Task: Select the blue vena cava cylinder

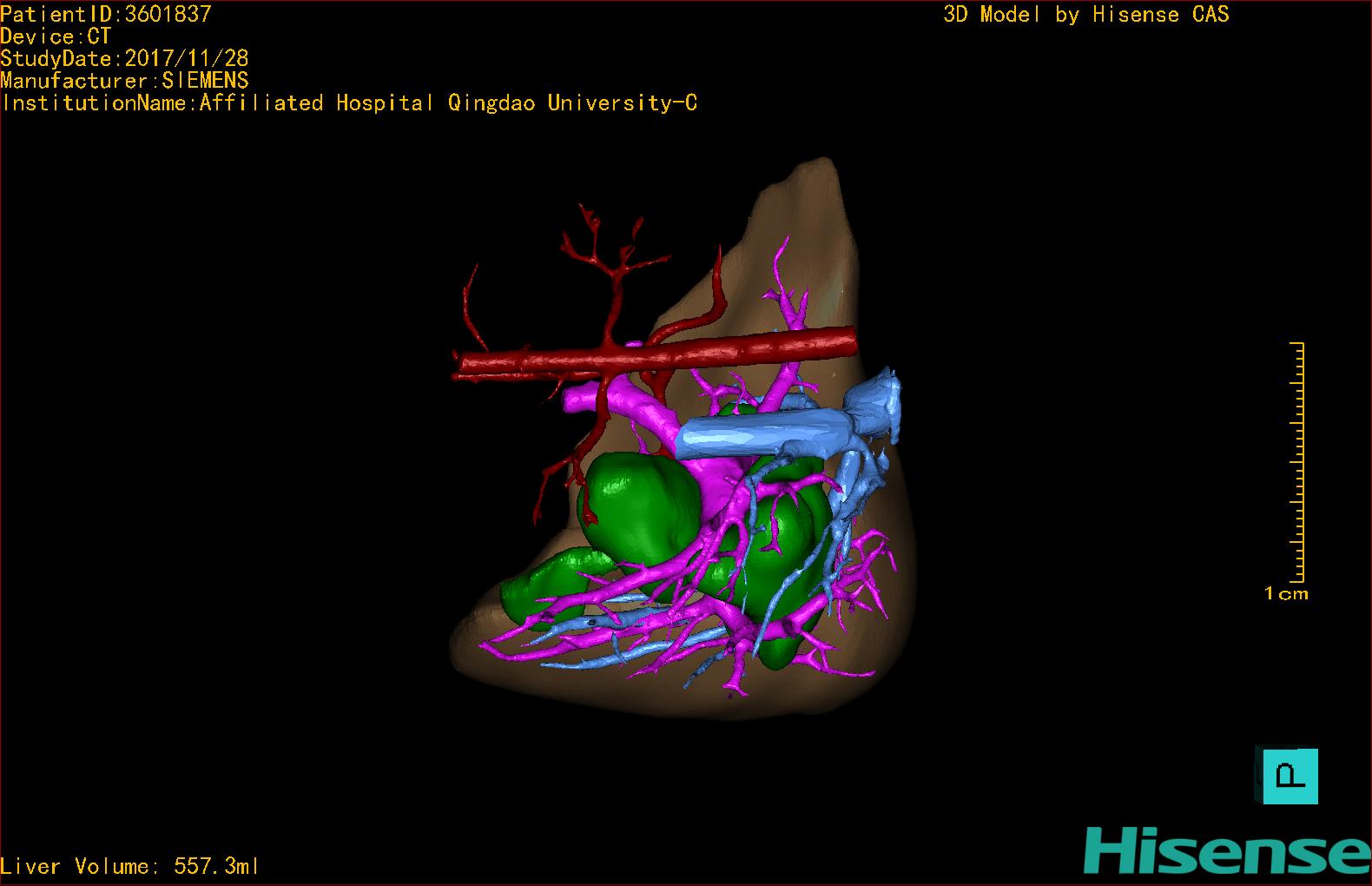Action: [764, 434]
